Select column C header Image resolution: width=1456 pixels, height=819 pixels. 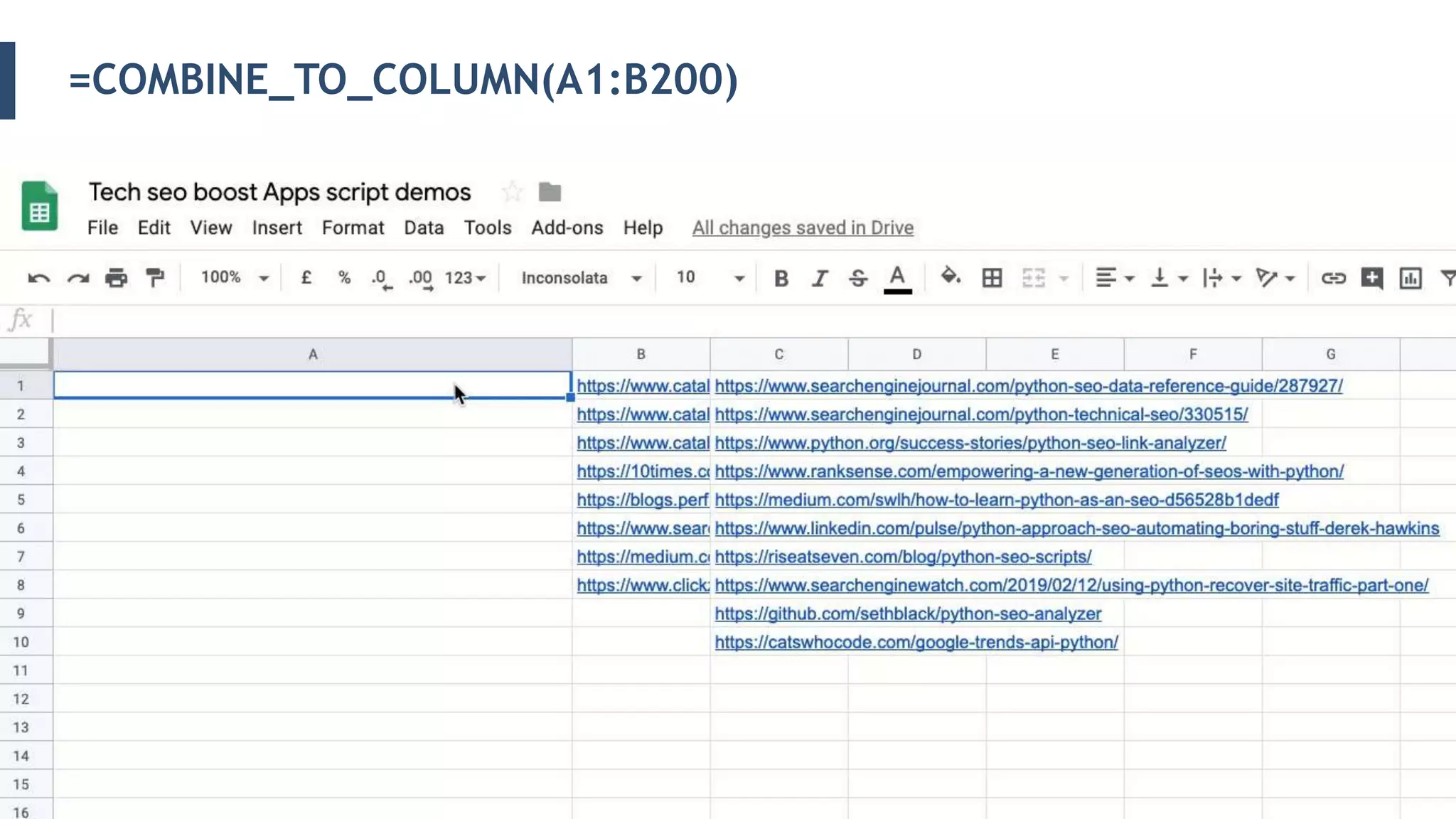point(778,354)
